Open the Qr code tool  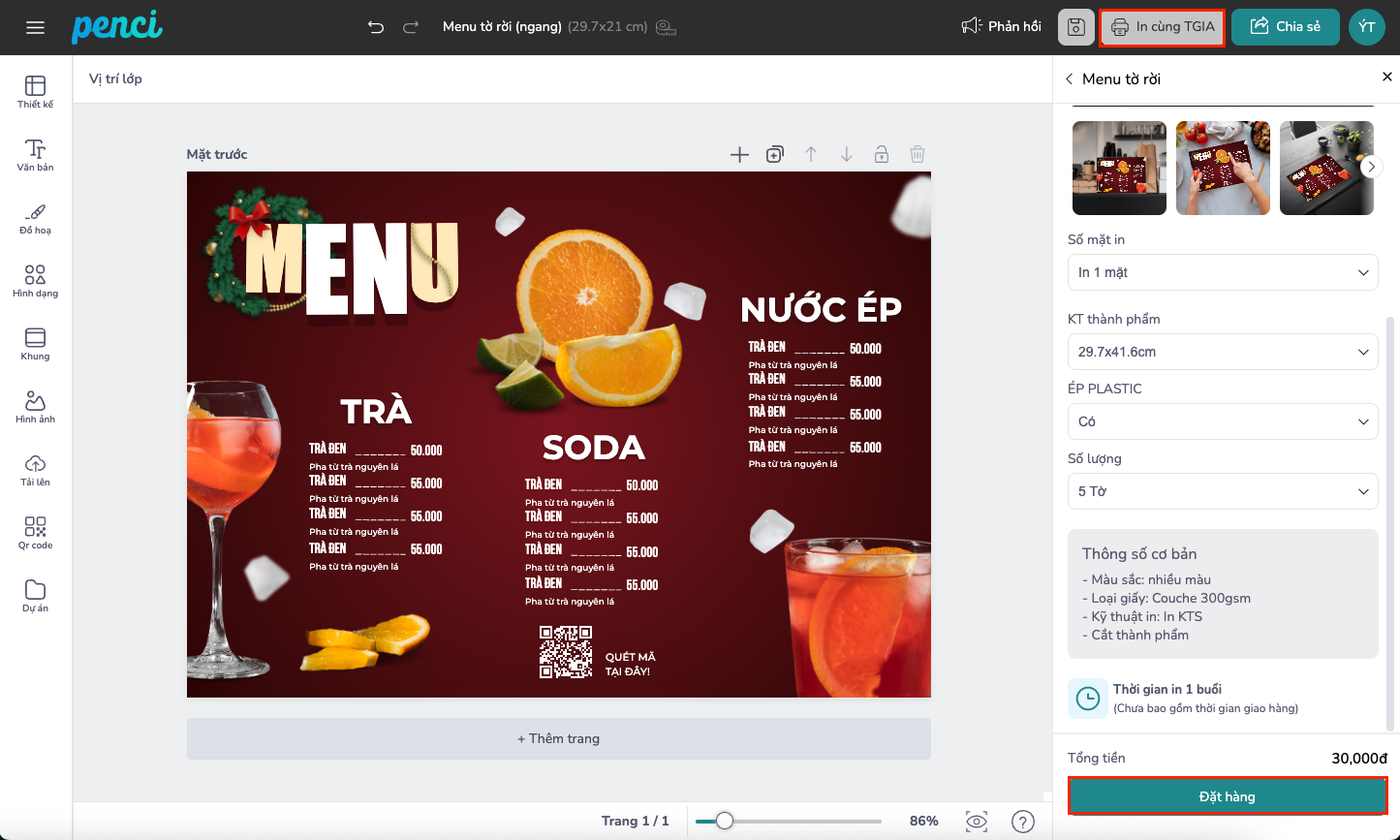[x=36, y=532]
